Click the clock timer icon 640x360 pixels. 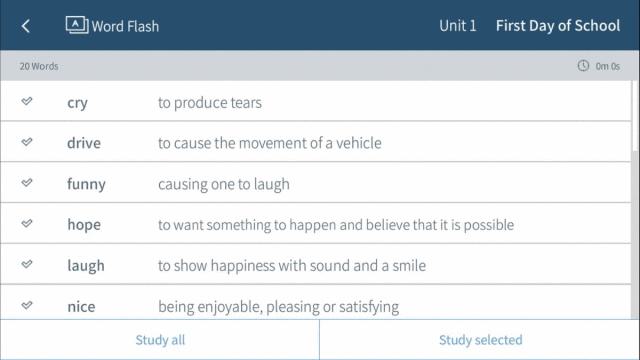pos(583,66)
